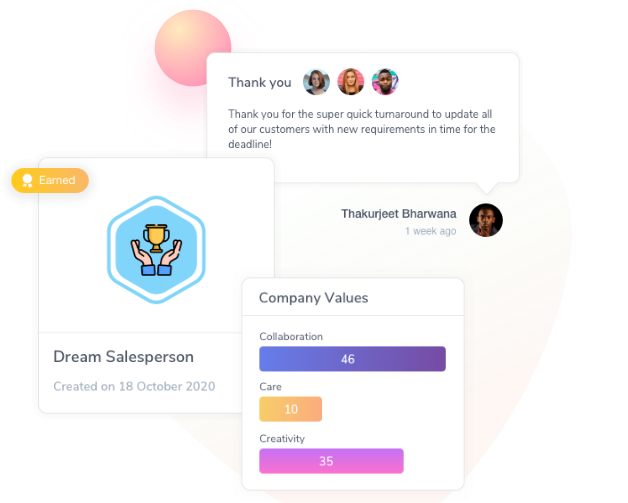
Task: Click the thank you message body text
Action: click(362, 129)
